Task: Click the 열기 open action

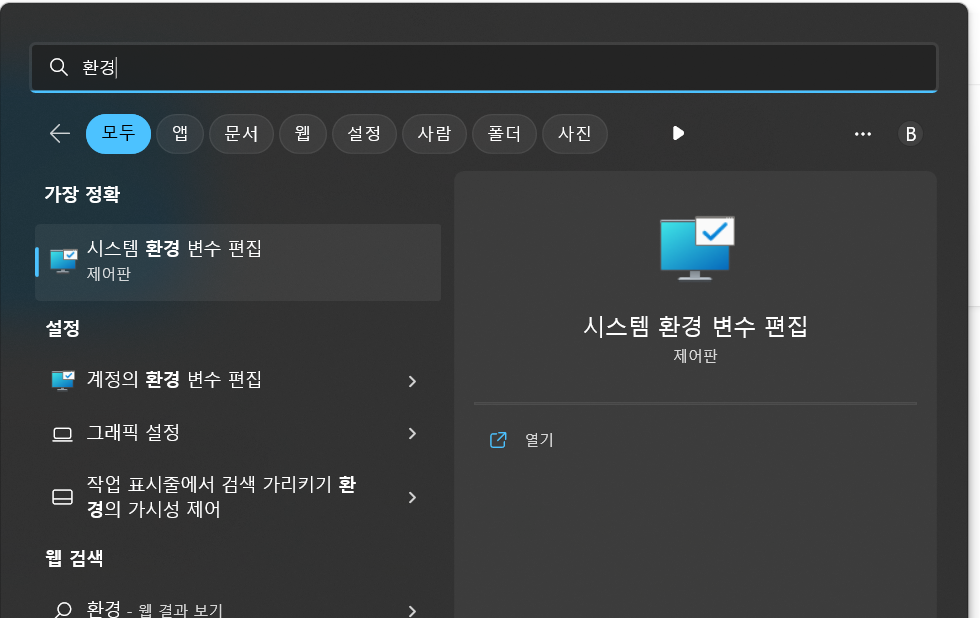Action: click(539, 440)
